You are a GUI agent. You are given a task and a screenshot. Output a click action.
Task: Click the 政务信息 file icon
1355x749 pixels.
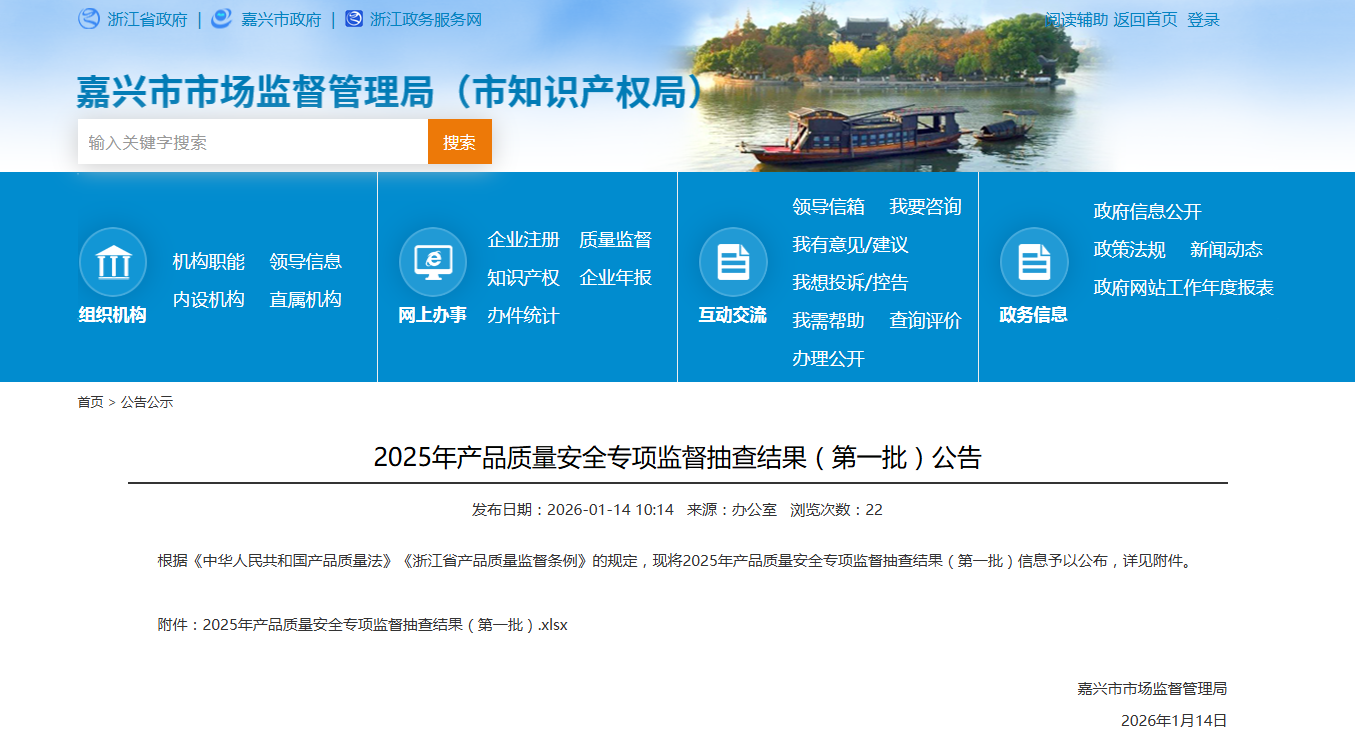1034,260
